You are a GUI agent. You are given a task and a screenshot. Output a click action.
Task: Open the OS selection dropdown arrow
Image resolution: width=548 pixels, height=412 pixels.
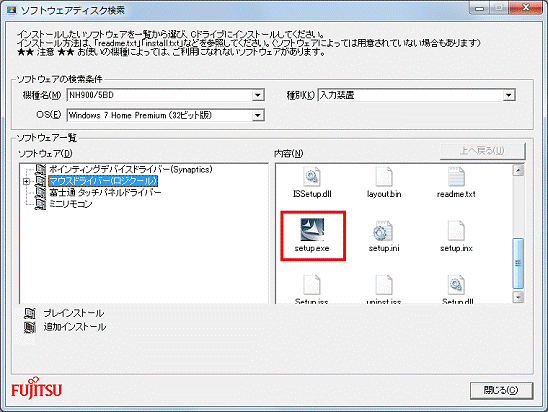click(x=258, y=115)
